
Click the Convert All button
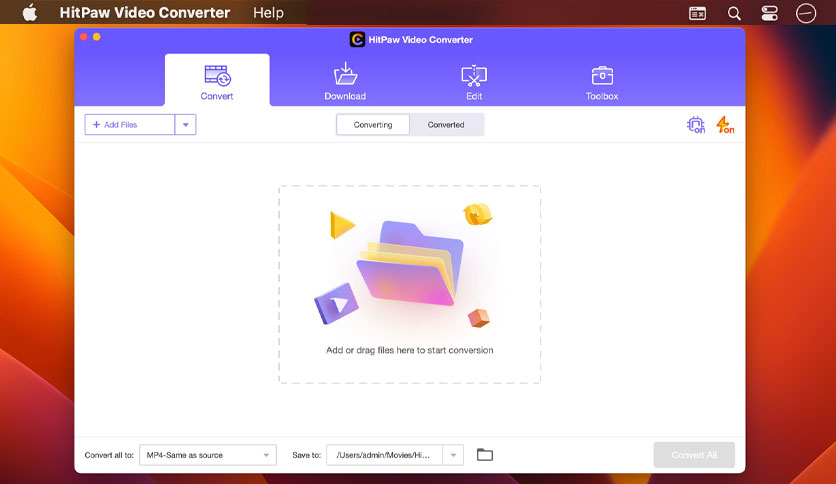[694, 455]
